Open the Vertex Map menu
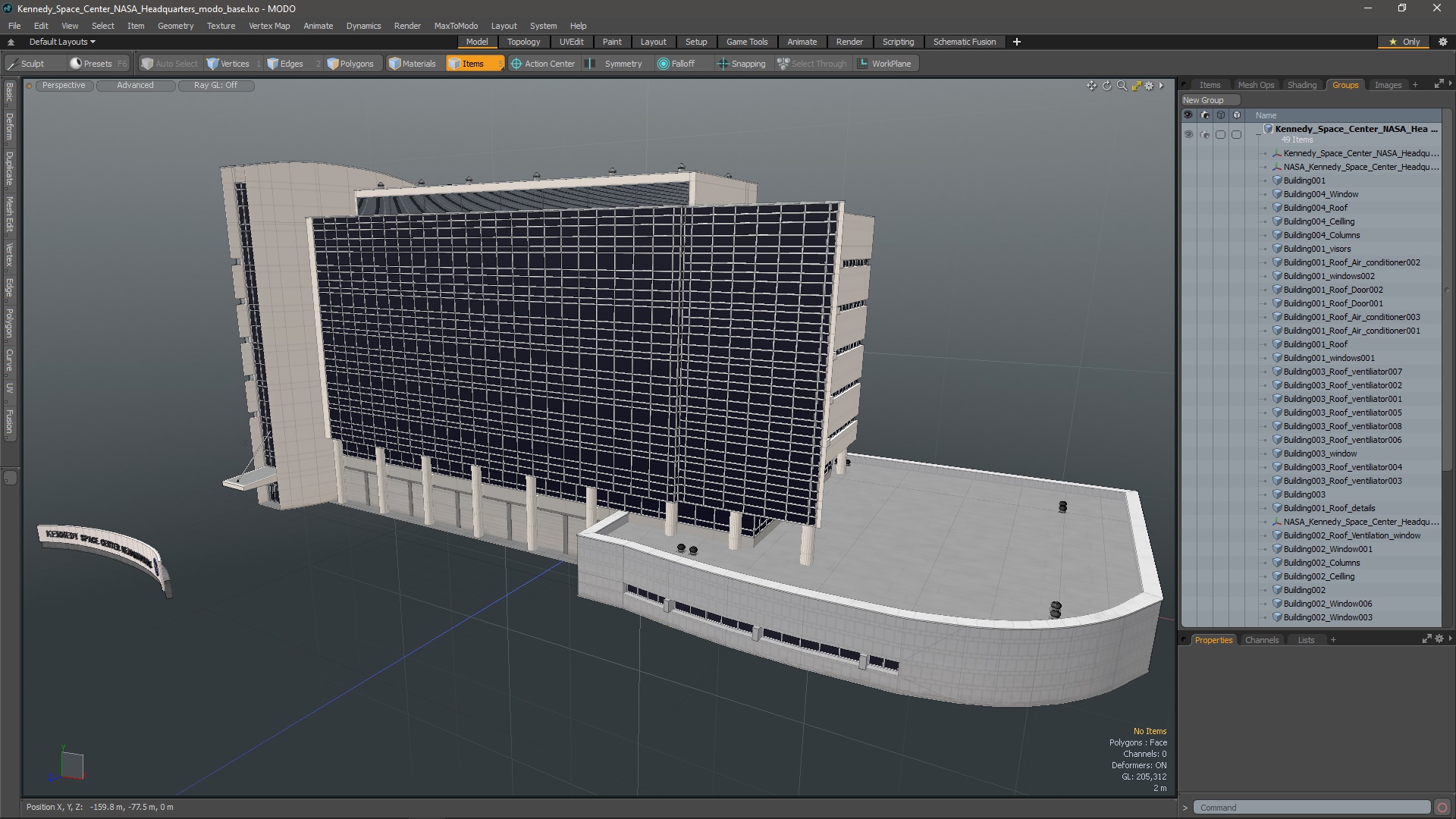The image size is (1456, 819). [x=269, y=26]
